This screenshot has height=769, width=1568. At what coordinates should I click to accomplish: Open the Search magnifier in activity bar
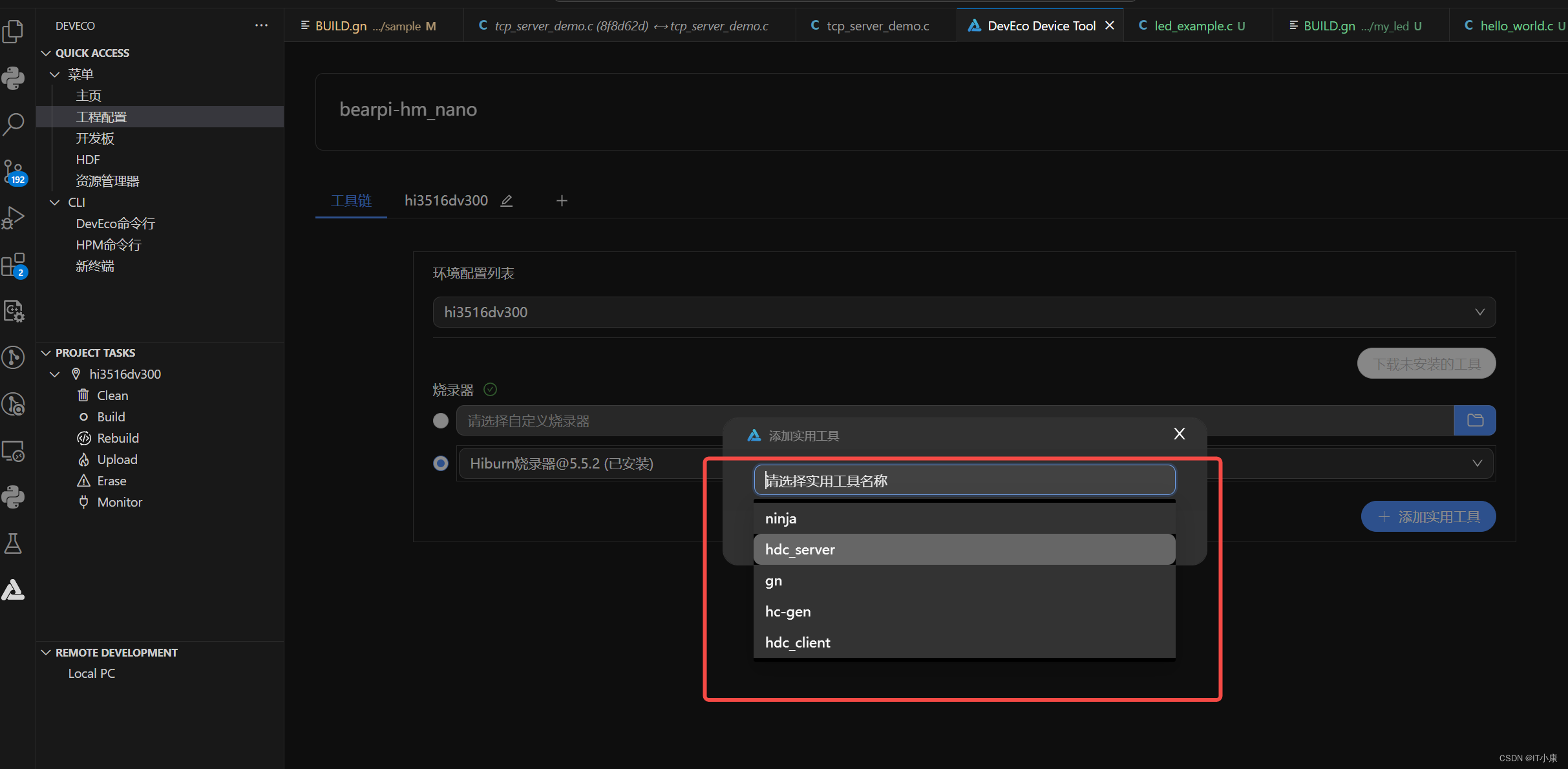(14, 123)
